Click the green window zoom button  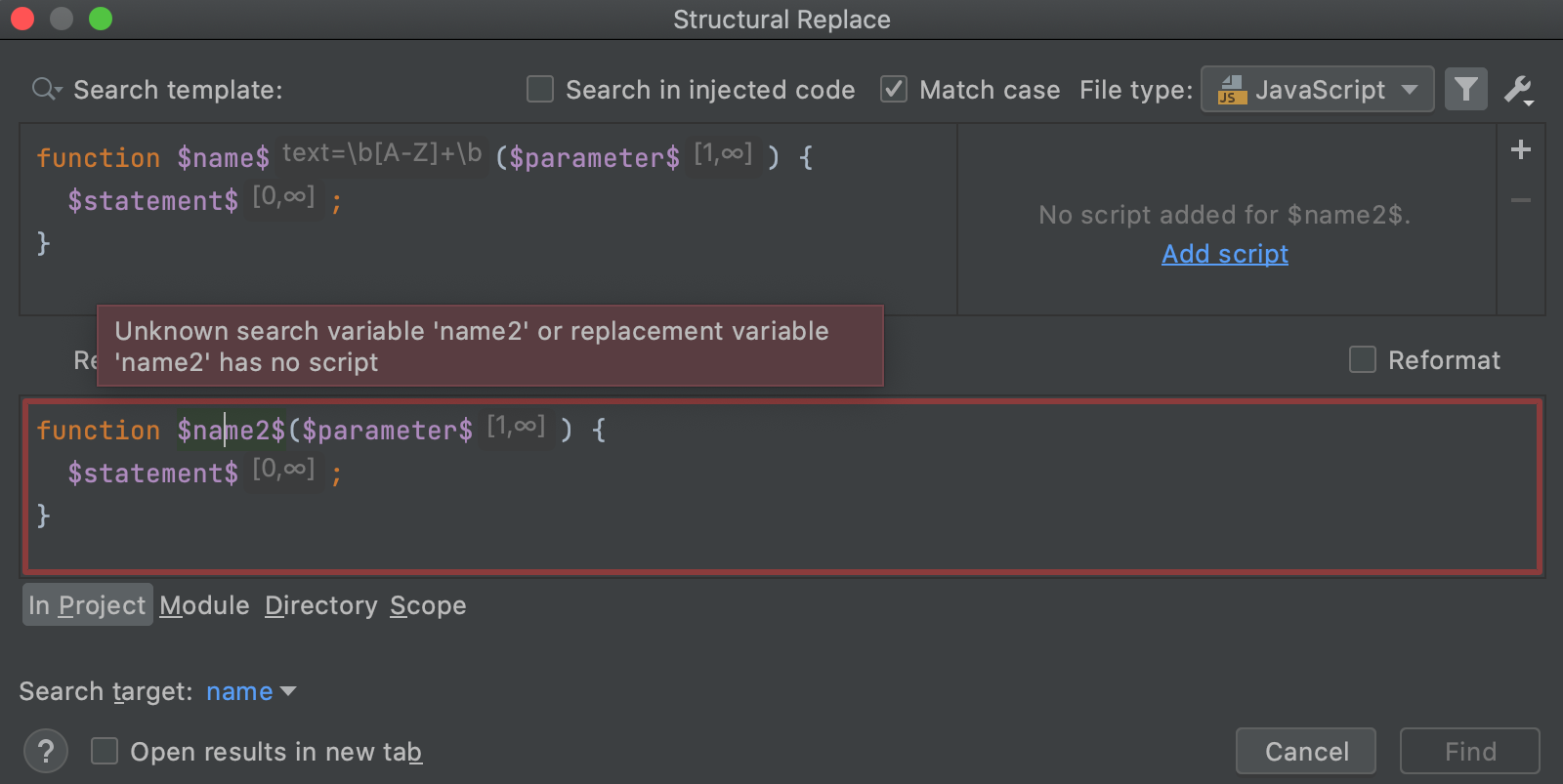(101, 19)
